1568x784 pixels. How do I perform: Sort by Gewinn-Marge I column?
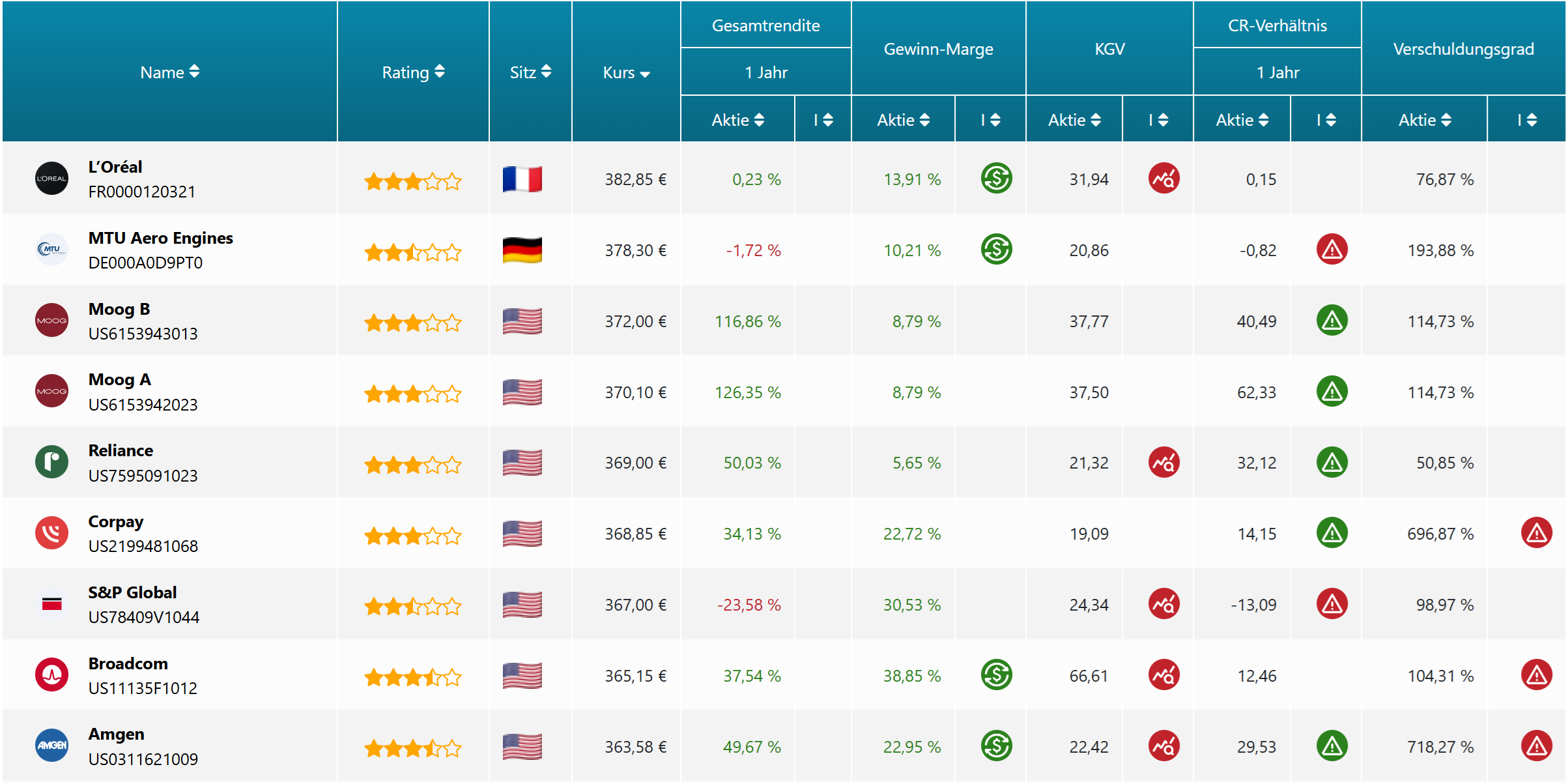click(990, 120)
